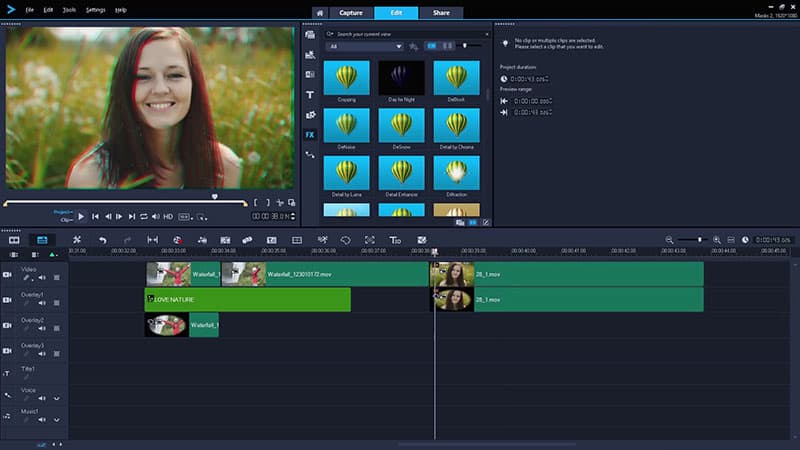
Task: Switch to the Capture tab
Action: pyautogui.click(x=351, y=13)
